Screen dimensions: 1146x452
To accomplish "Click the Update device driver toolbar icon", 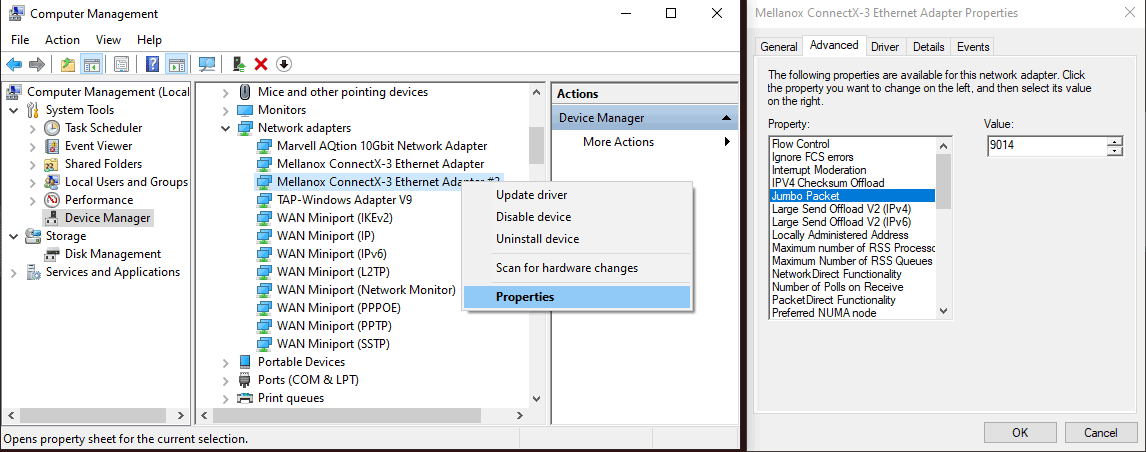I will 239,64.
